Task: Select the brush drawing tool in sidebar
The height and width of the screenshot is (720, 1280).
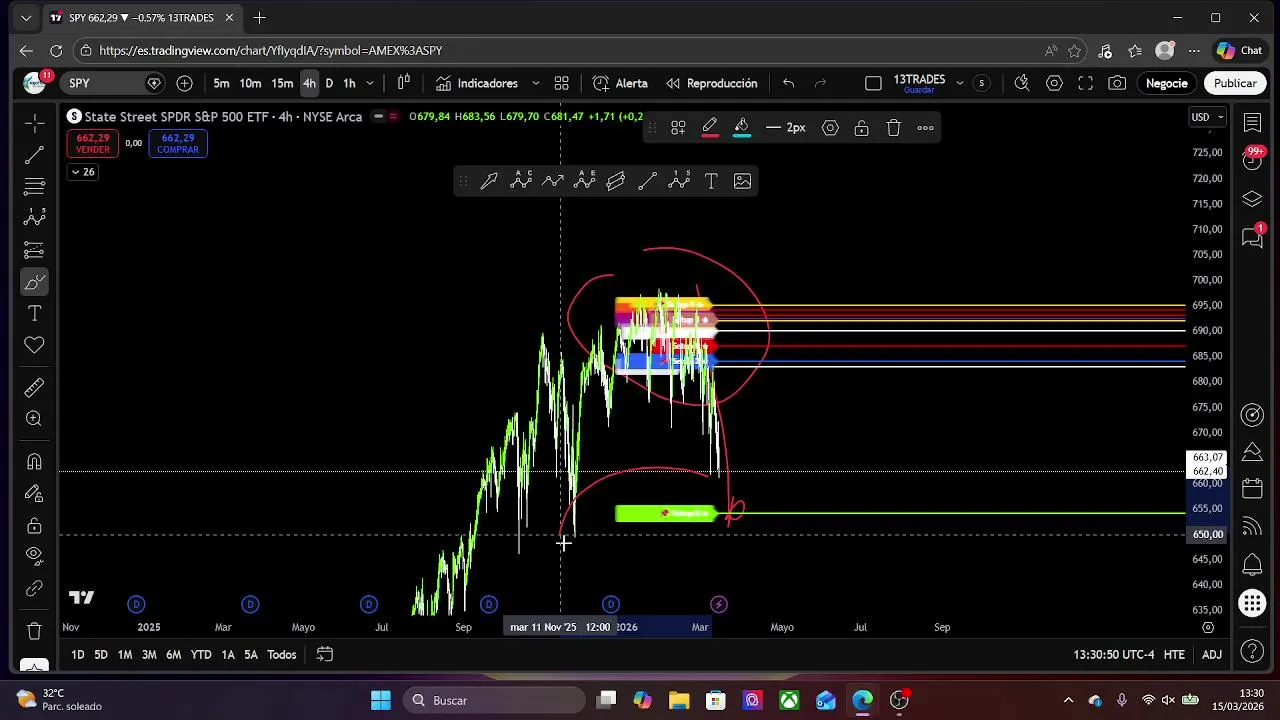Action: click(x=34, y=282)
